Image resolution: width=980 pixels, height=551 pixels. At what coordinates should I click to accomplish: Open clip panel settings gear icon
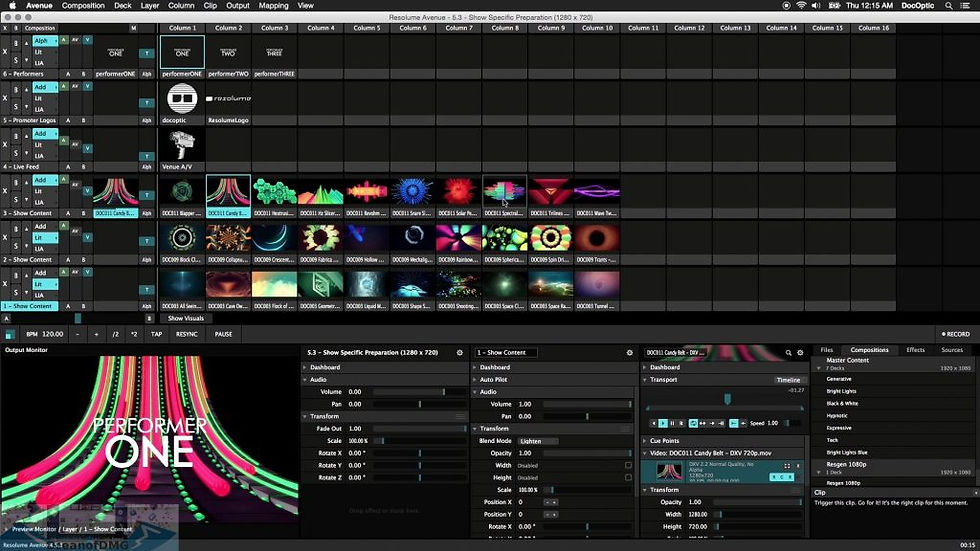(x=800, y=353)
